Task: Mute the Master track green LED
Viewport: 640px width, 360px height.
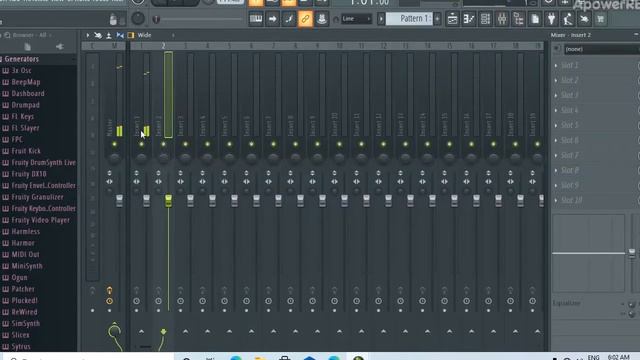Action: point(114,144)
